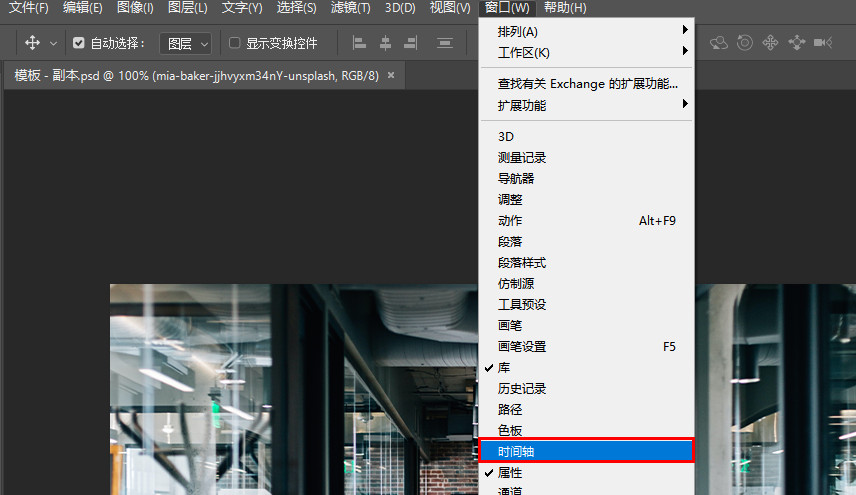Toggle the 自动选择 checkbox
This screenshot has width=856, height=495.
79,43
